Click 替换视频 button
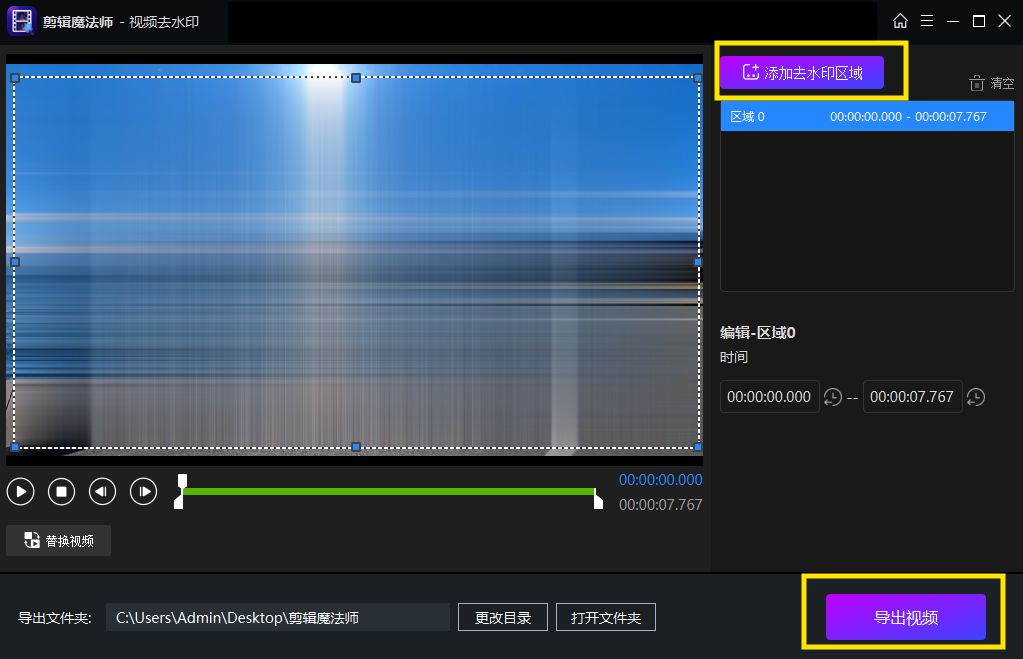The height and width of the screenshot is (659, 1023). pos(59,540)
